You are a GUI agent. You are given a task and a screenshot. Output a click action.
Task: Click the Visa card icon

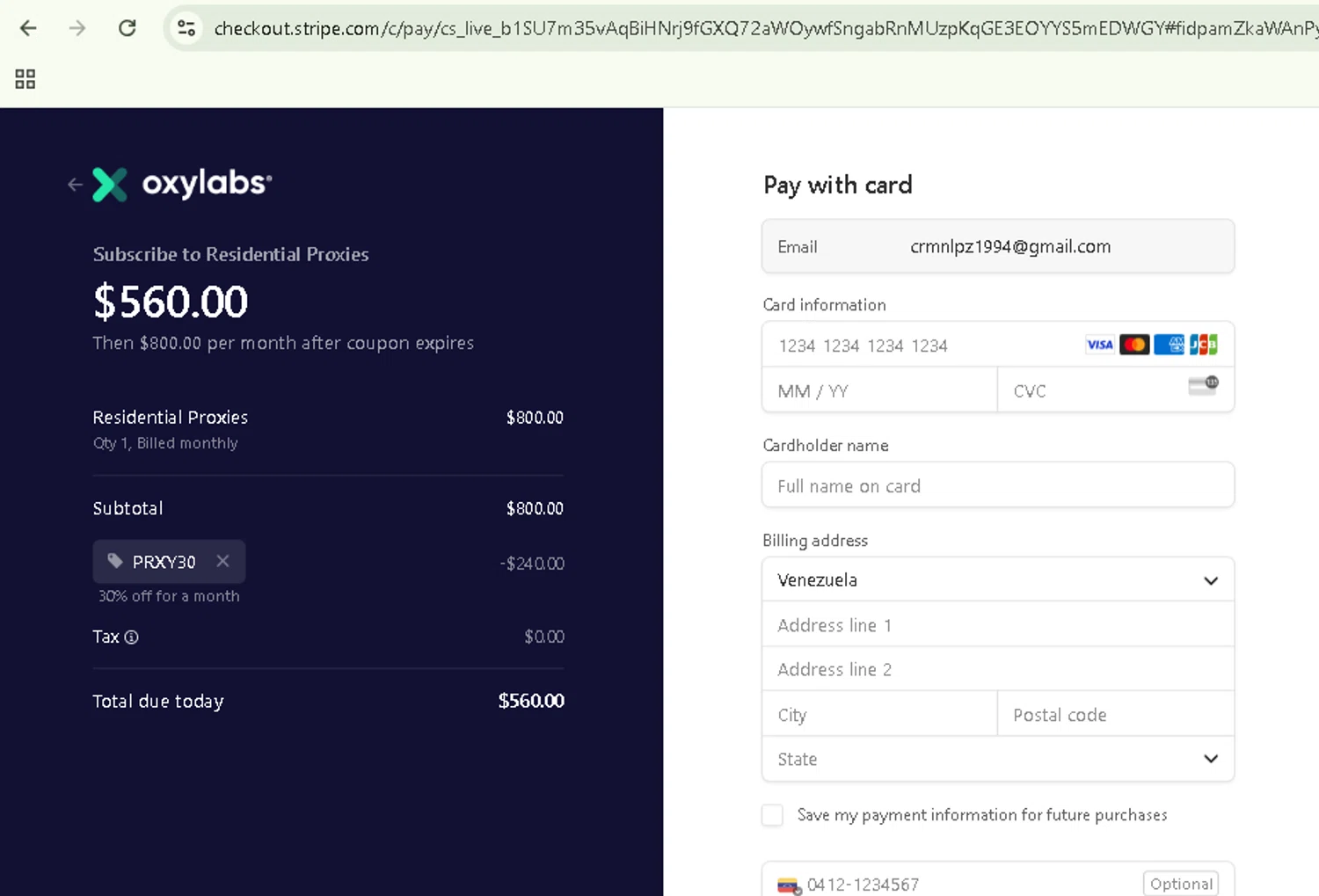[x=1099, y=345]
